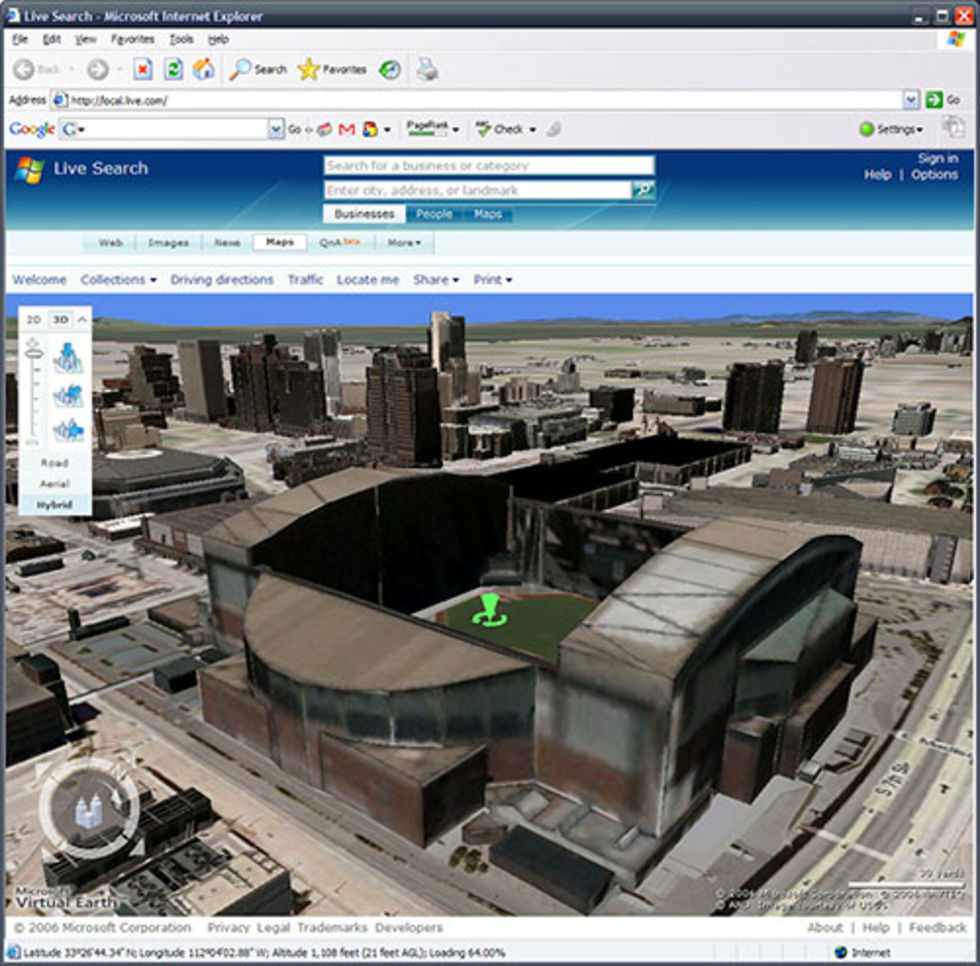Click the Traffic link
980x966 pixels.
[x=305, y=279]
